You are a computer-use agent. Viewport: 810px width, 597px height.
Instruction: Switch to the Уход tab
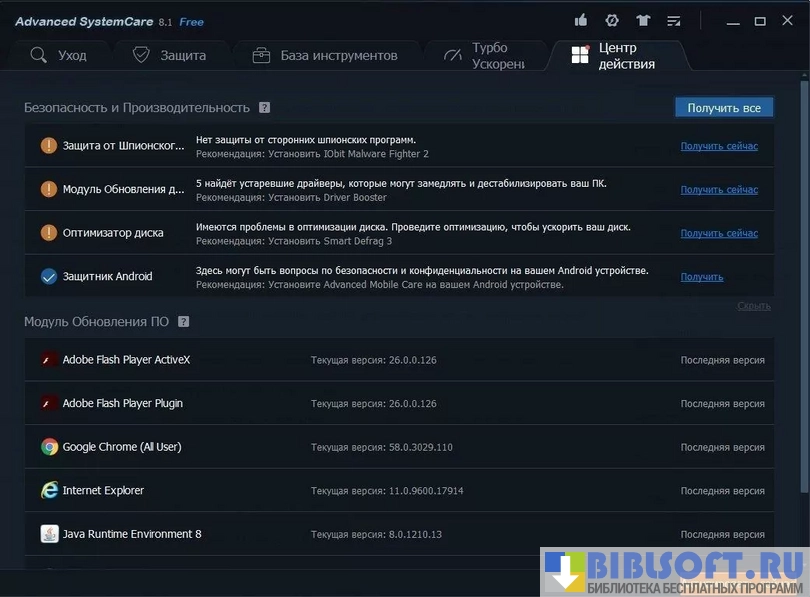coord(58,56)
